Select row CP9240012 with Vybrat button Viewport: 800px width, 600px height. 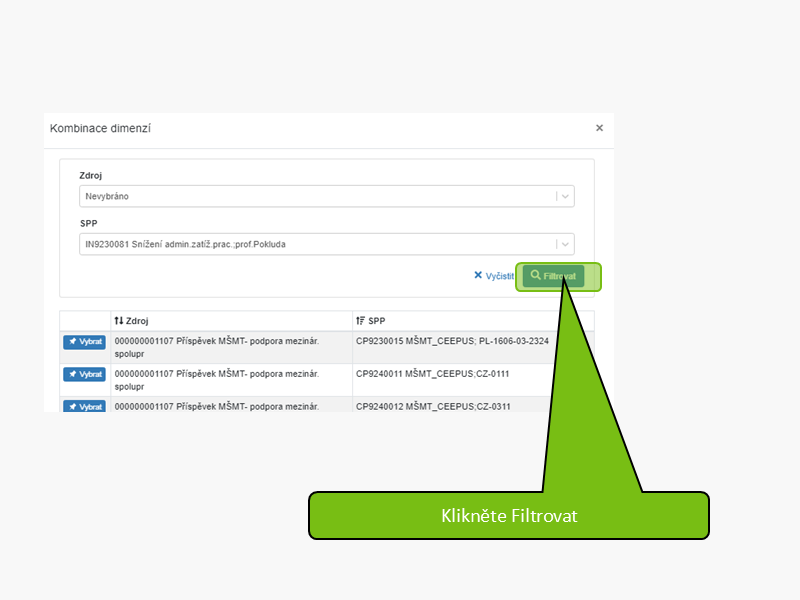(x=85, y=406)
